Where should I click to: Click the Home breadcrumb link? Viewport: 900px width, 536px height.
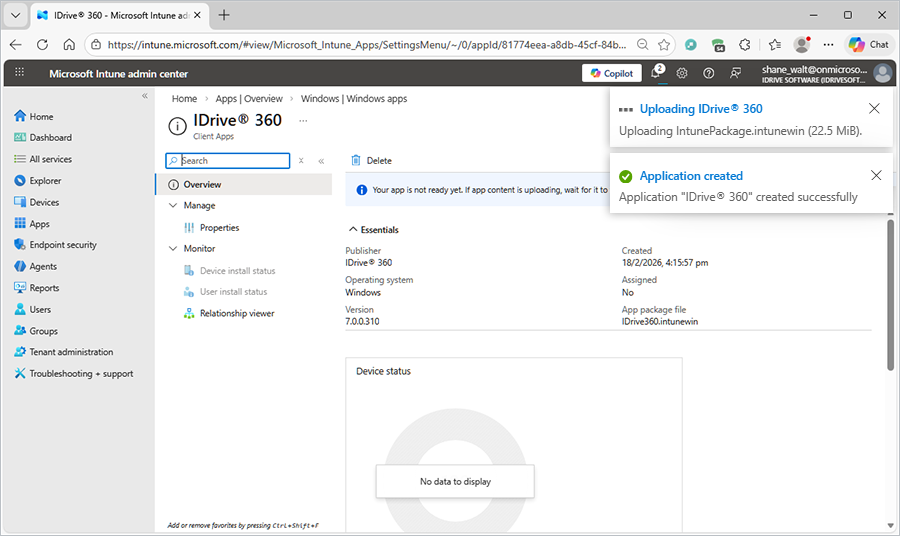point(184,99)
